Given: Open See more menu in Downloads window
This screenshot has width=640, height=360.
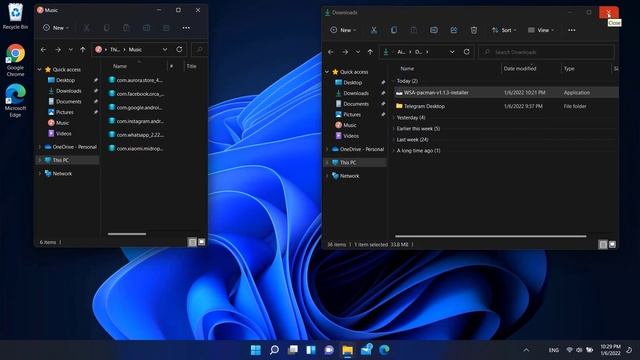Looking at the screenshot, I should [571, 30].
